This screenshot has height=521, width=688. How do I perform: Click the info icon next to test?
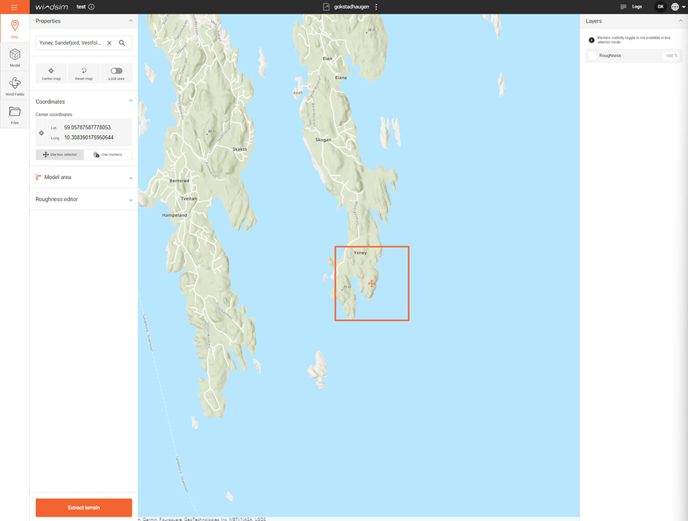[x=91, y=7]
